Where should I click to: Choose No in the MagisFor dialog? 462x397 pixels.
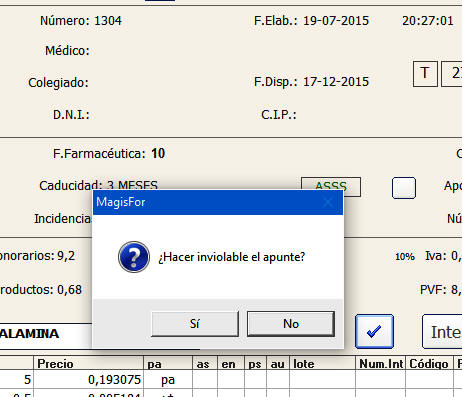(291, 324)
